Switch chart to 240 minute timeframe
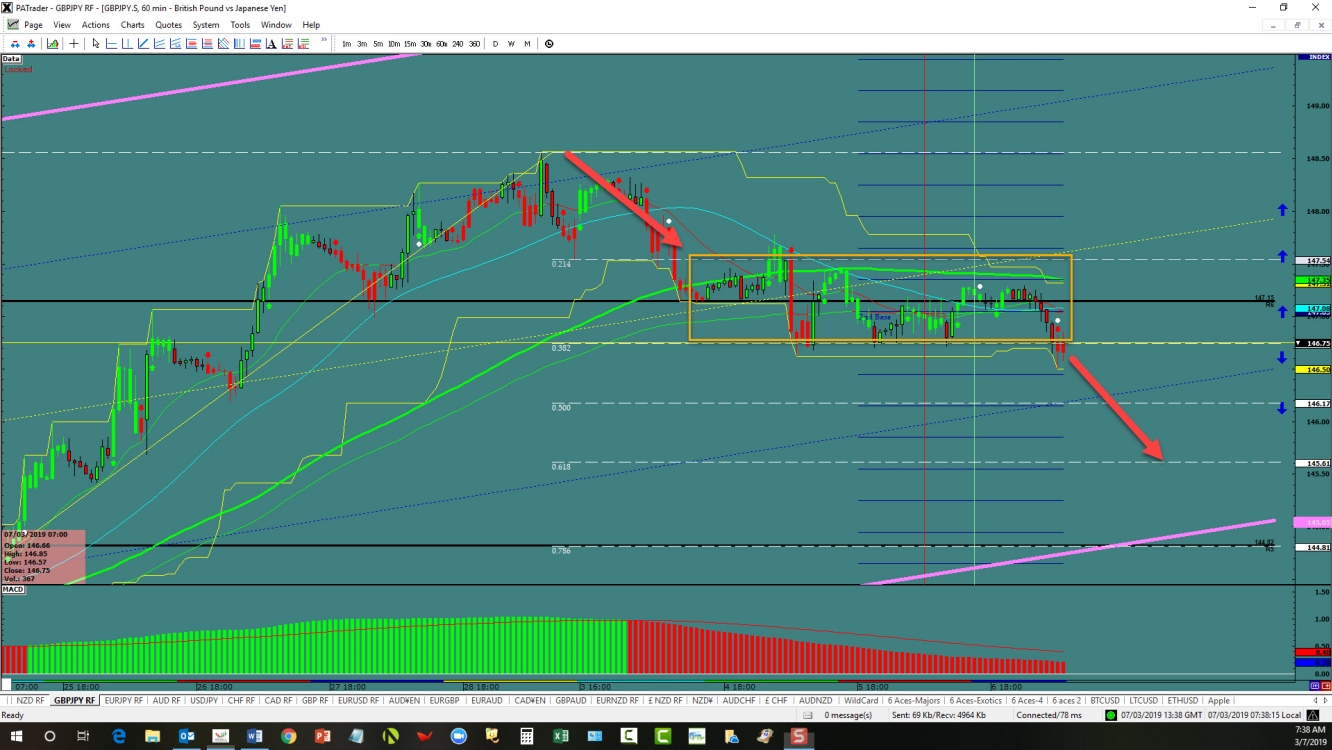 click(x=458, y=43)
